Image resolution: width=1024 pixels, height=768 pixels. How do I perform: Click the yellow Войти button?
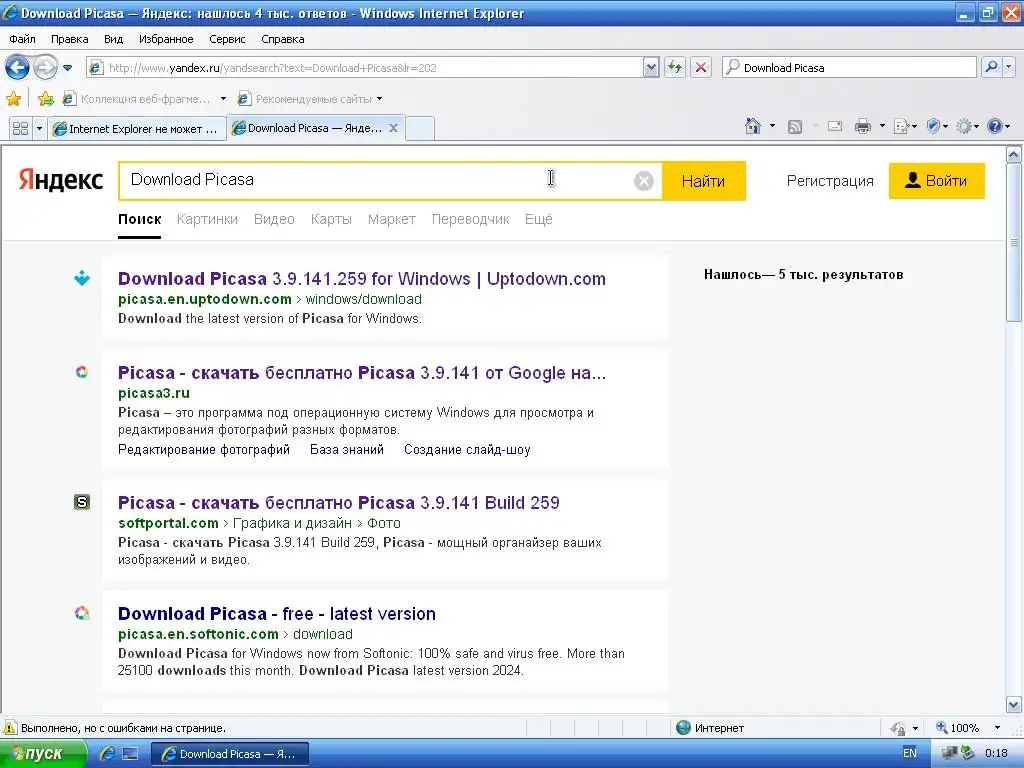pyautogui.click(x=936, y=181)
